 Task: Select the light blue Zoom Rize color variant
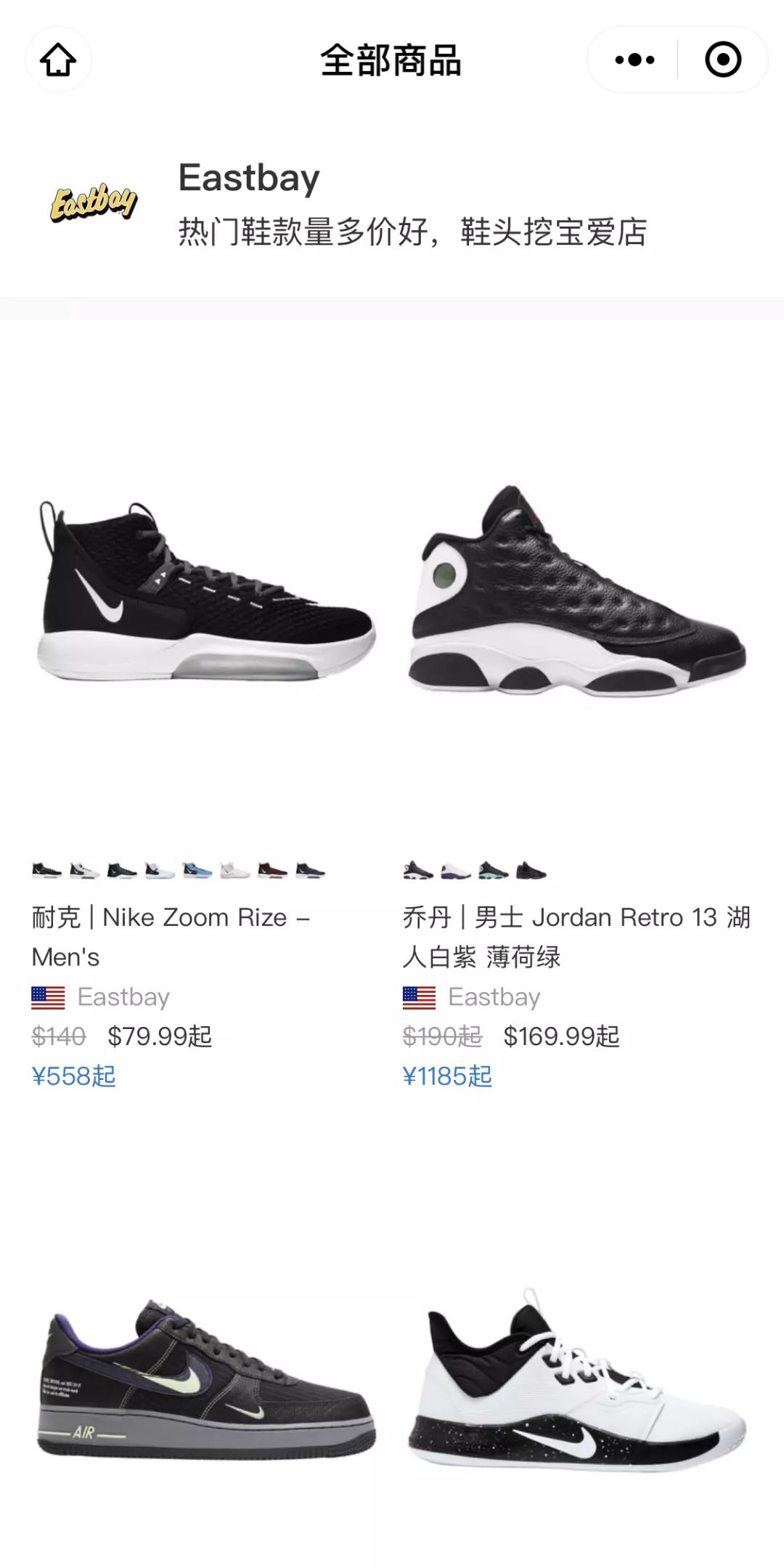pyautogui.click(x=197, y=870)
